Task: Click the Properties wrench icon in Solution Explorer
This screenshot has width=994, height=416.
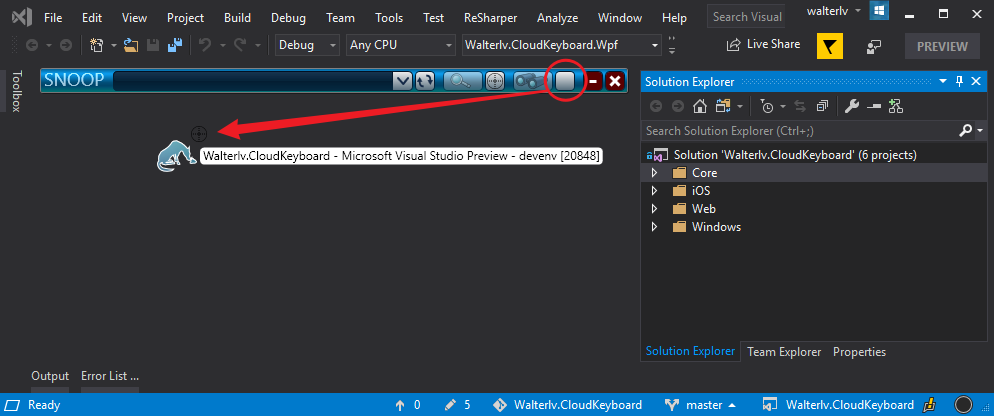Action: [851, 107]
